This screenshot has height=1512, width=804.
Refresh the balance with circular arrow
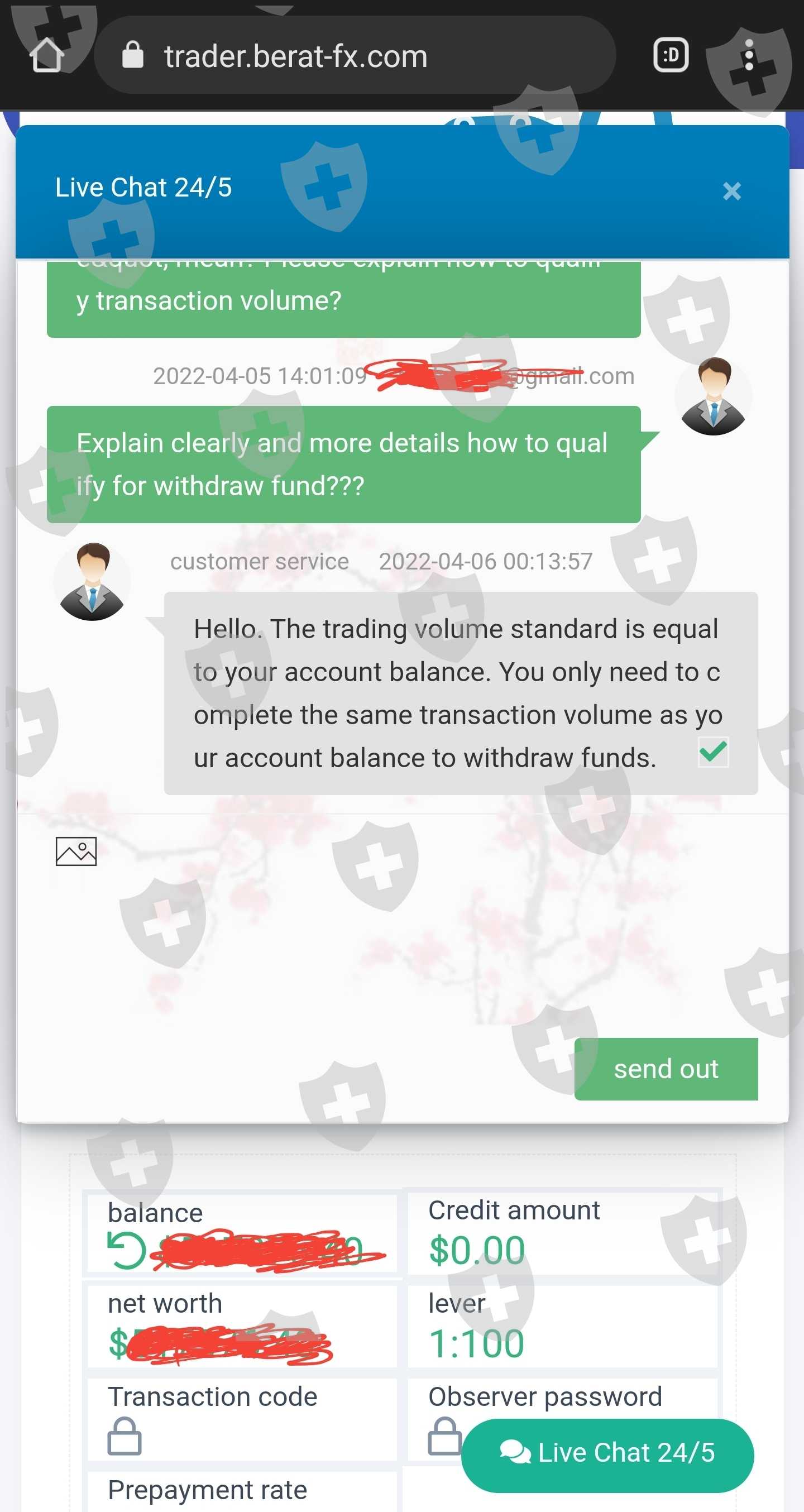(127, 1250)
